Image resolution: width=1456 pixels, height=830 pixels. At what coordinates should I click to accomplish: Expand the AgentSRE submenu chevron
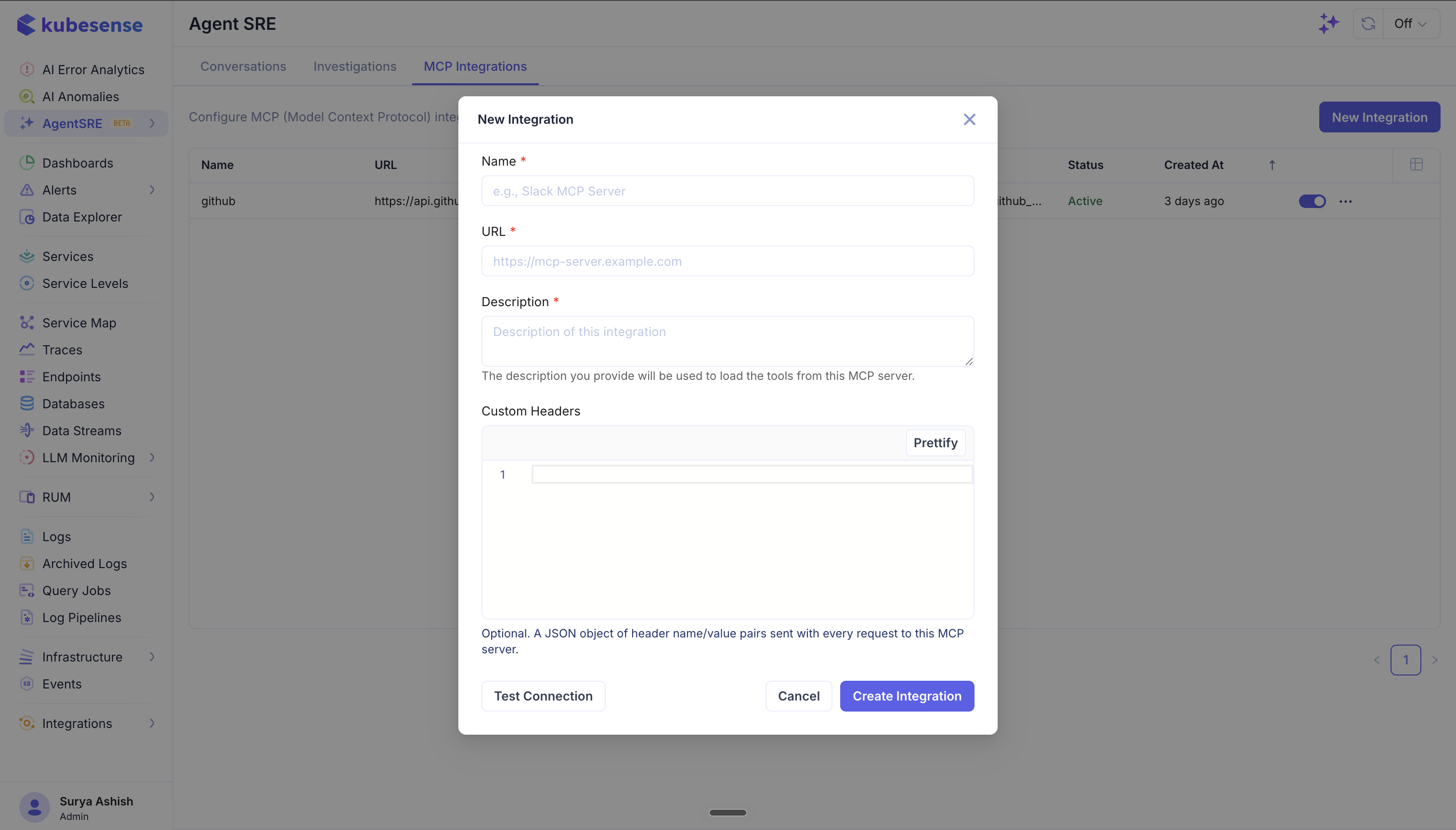152,123
